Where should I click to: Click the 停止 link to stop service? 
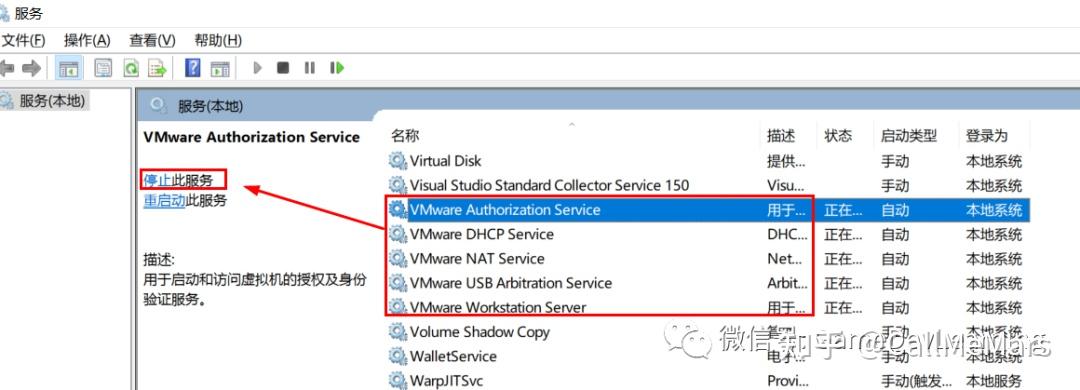pos(157,181)
